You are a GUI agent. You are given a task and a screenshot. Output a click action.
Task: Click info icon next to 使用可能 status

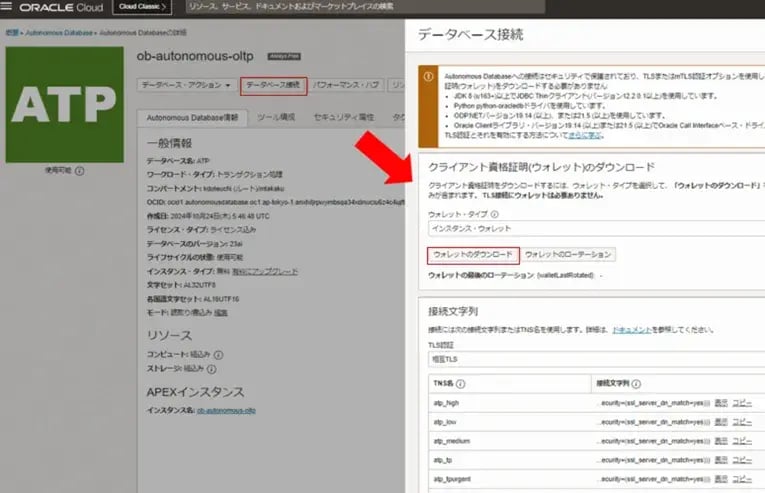[x=80, y=172]
